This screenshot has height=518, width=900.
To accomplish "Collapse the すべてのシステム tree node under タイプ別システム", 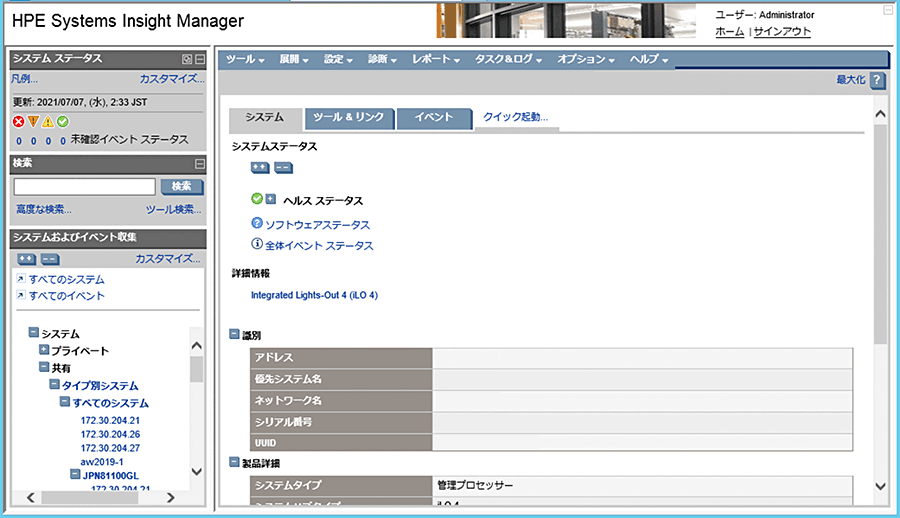I will (x=64, y=401).
